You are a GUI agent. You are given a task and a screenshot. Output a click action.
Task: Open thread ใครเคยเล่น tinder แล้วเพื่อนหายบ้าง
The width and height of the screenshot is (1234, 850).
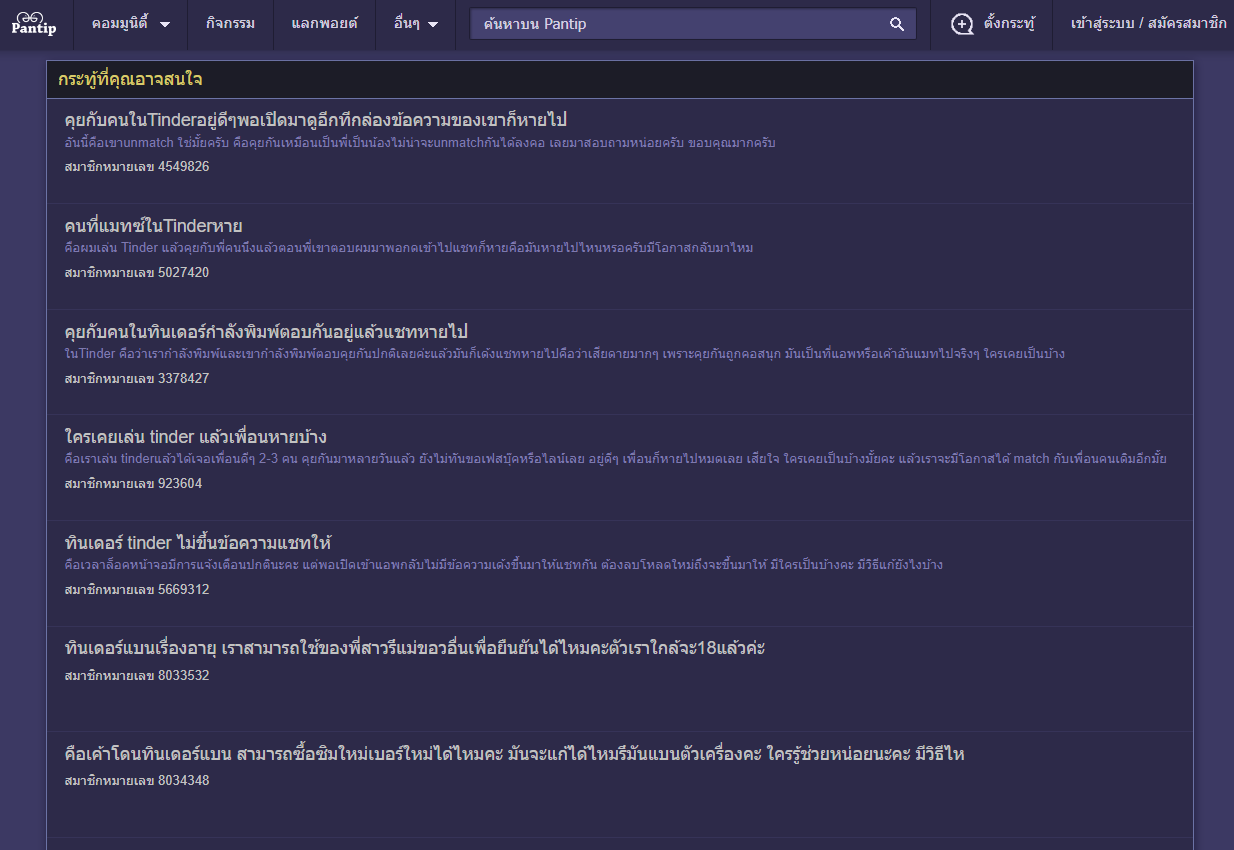[x=195, y=437]
